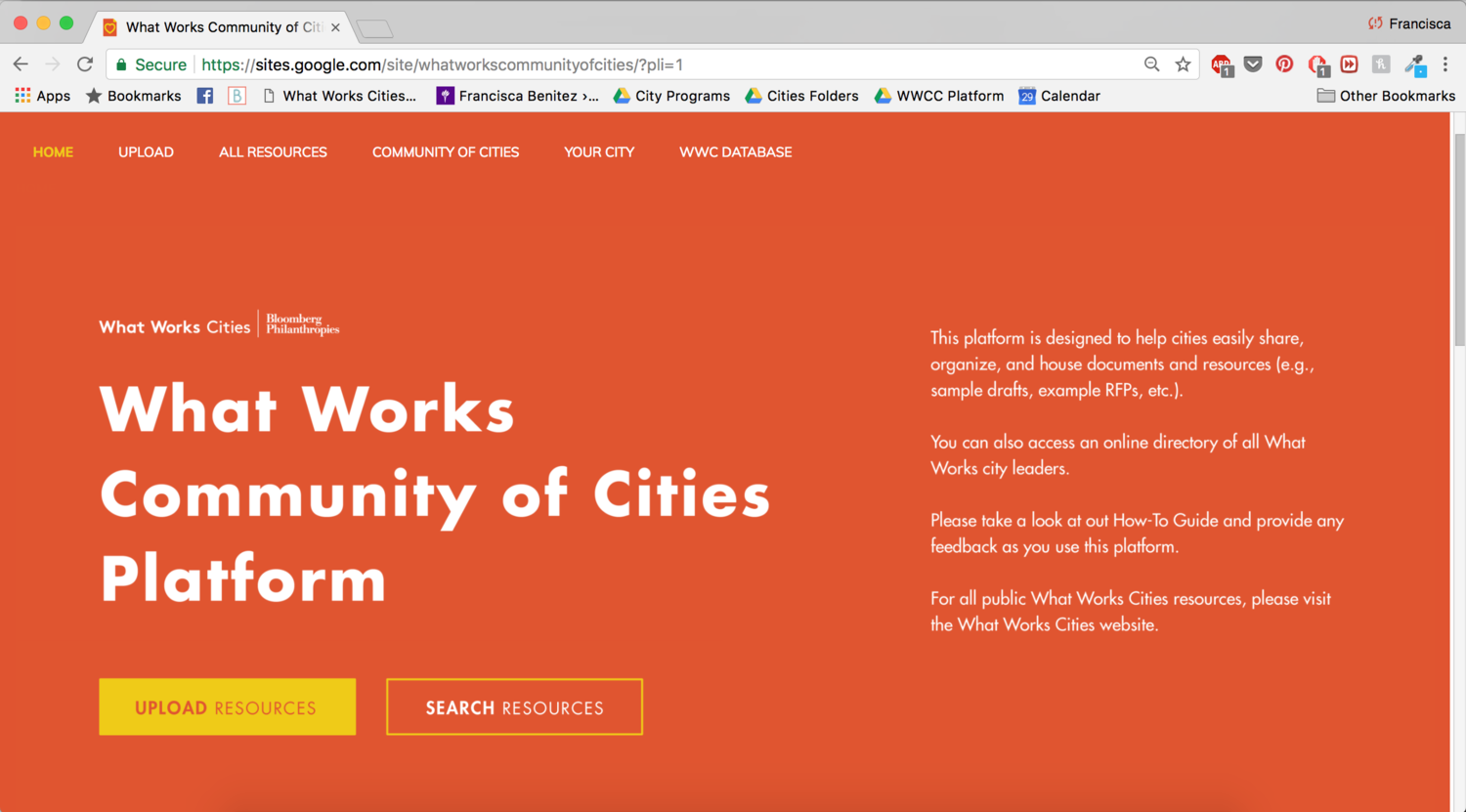
Task: Go to HOME in the site navigation
Action: 53,152
